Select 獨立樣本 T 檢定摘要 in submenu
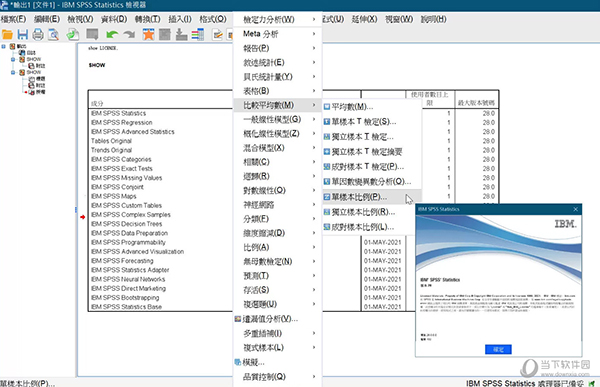 (372, 152)
